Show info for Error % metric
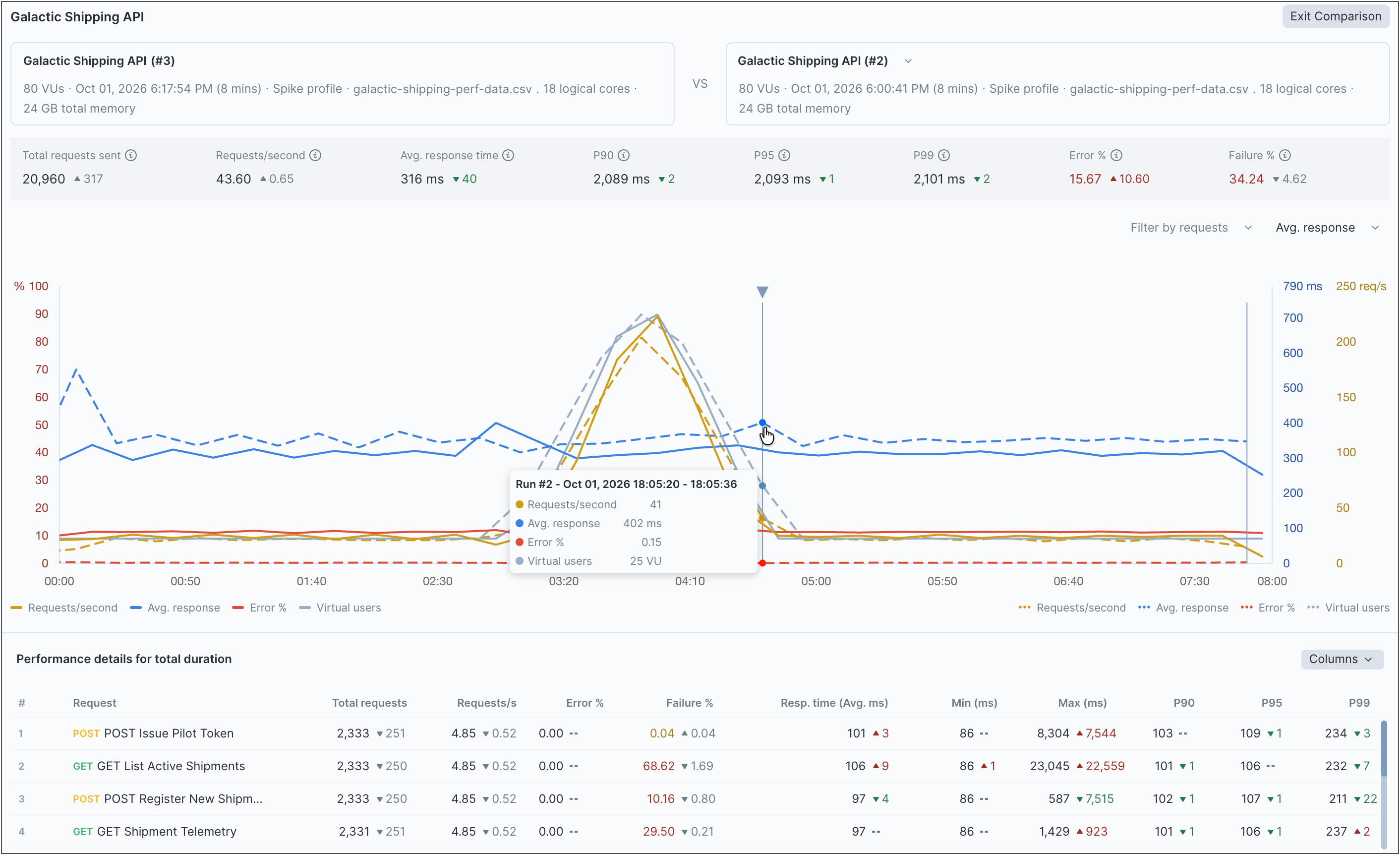 1116,155
